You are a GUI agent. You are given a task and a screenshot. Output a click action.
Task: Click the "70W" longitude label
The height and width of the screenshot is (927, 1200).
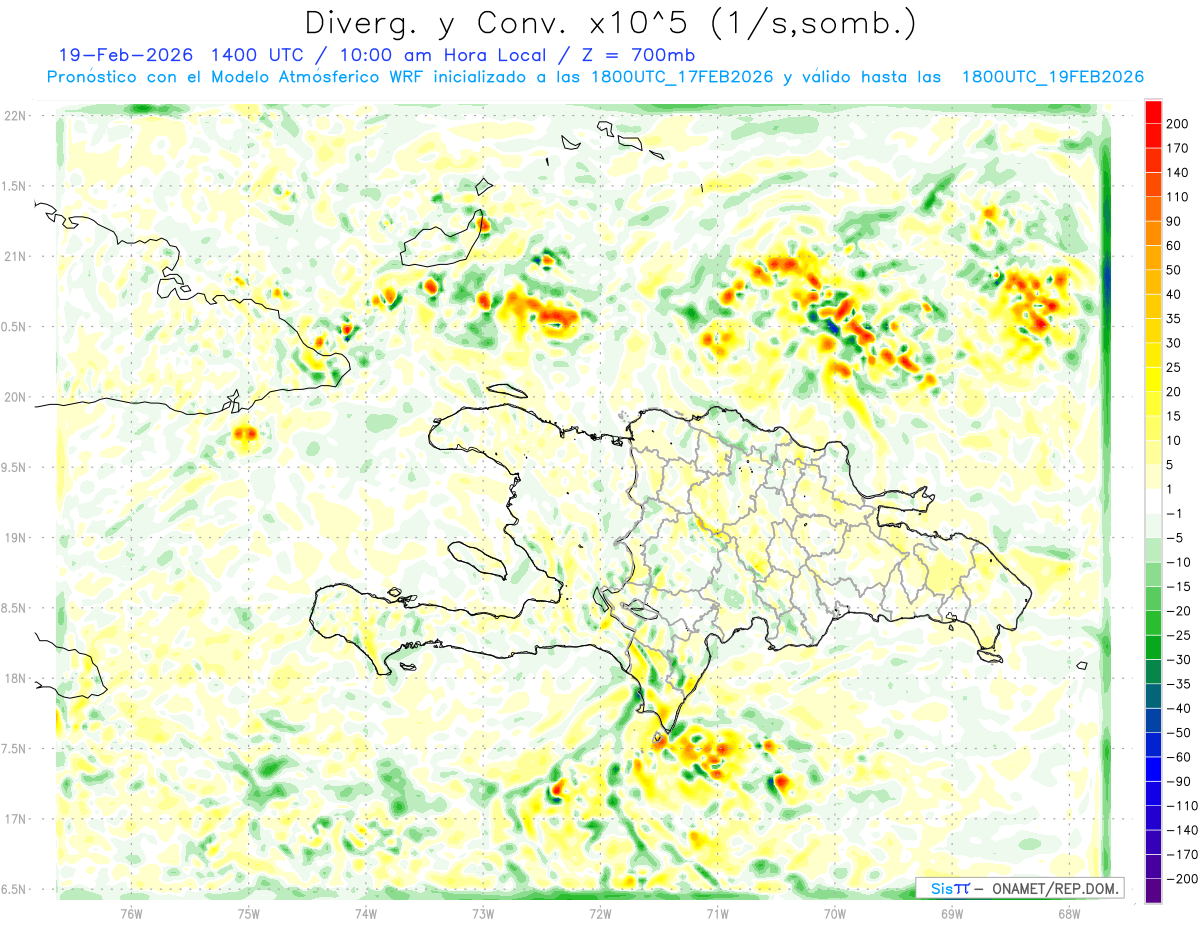tap(835, 913)
